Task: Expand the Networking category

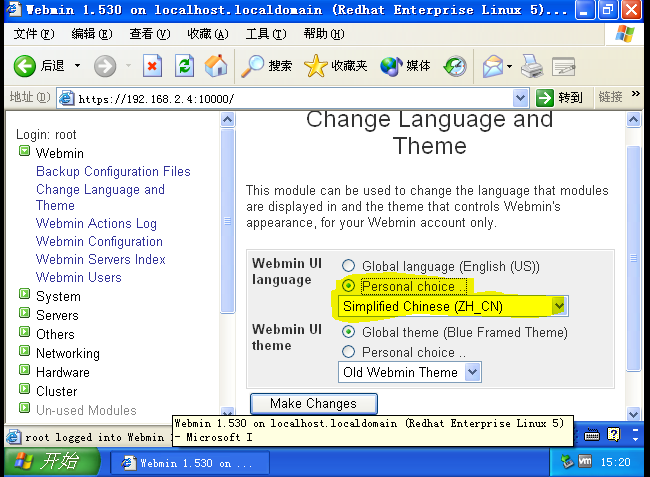Action: [x=24, y=351]
